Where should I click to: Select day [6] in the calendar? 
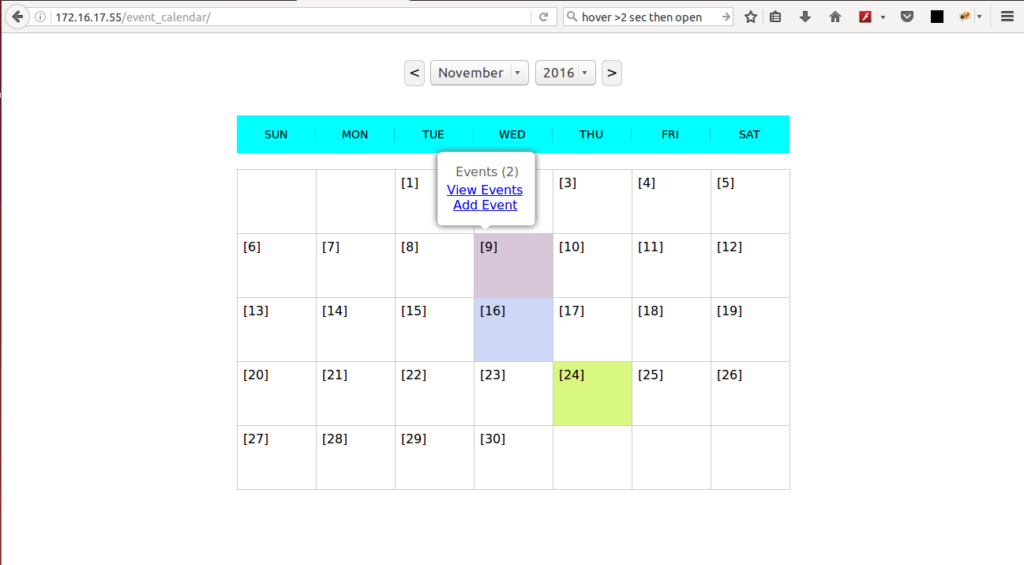277,265
